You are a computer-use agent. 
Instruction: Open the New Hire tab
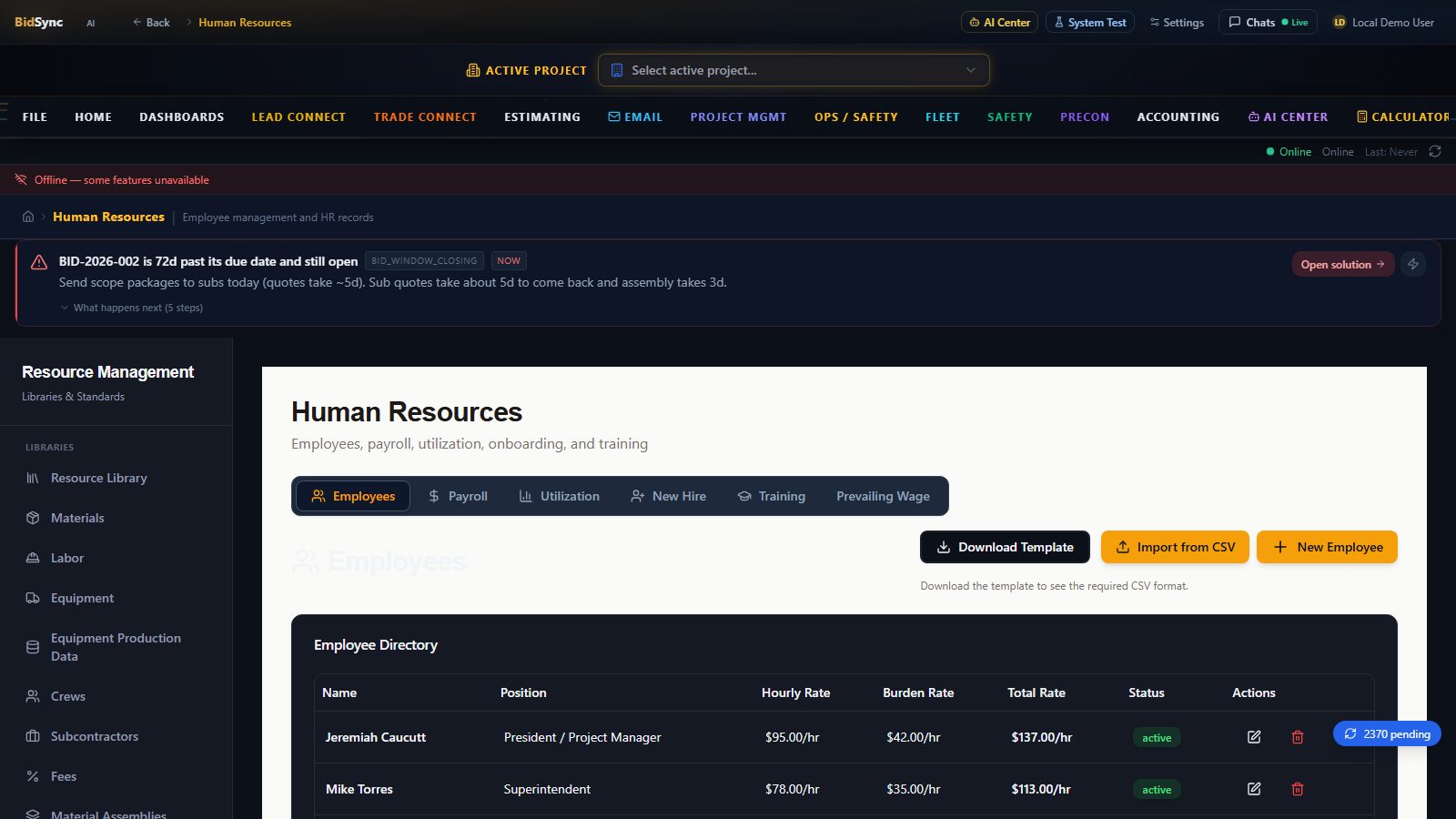668,496
